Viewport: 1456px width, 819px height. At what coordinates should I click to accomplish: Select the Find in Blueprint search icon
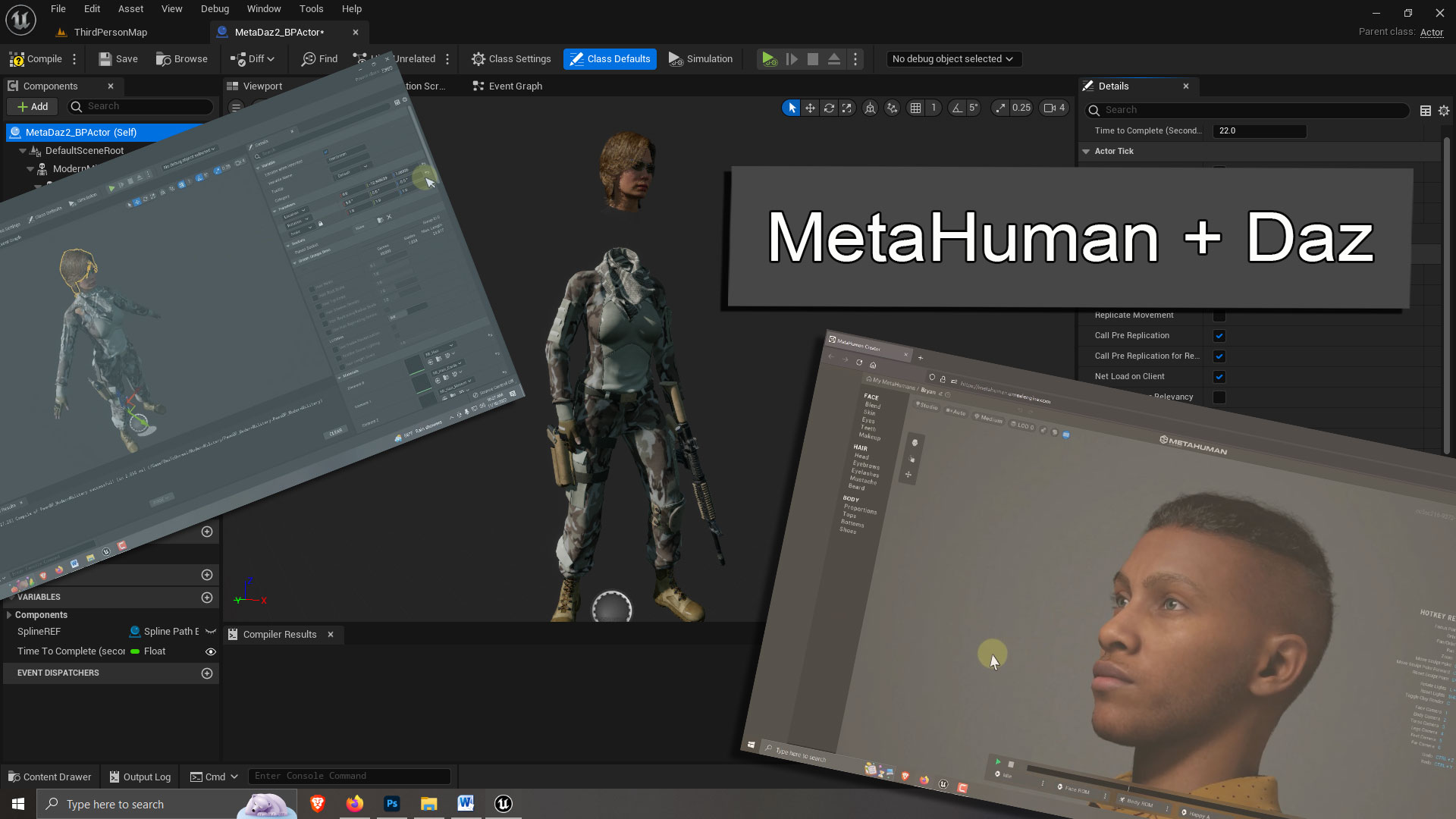(307, 58)
